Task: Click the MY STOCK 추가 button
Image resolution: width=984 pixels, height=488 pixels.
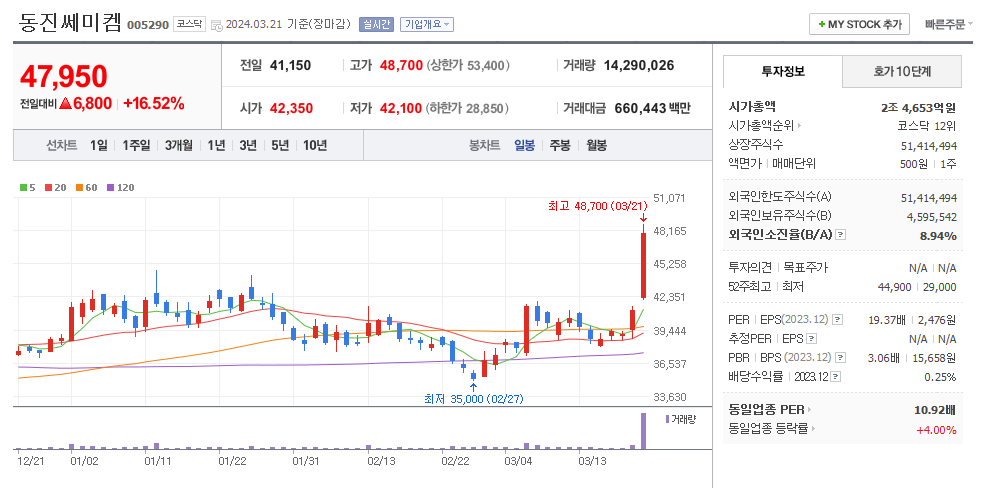Action: tap(859, 24)
